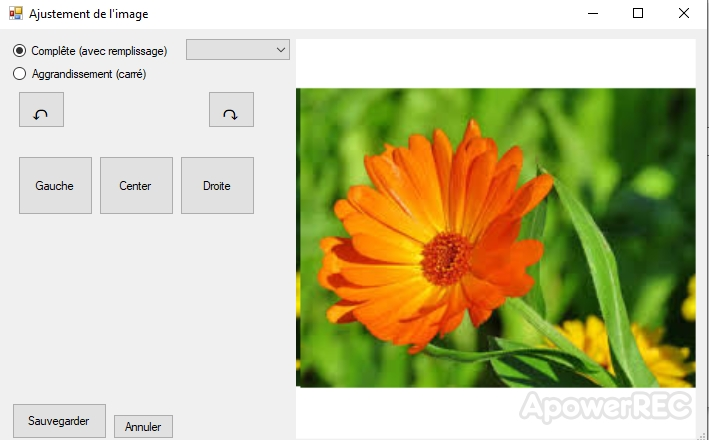
Task: Select Complète (avec remplissage) option
Action: pyautogui.click(x=90, y=50)
